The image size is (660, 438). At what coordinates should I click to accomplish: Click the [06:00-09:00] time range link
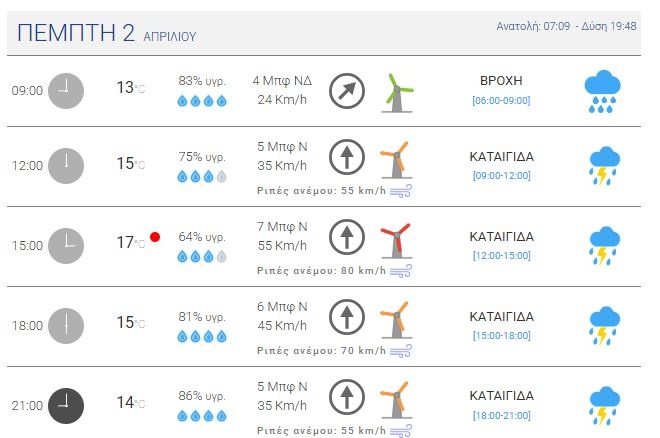(501, 100)
